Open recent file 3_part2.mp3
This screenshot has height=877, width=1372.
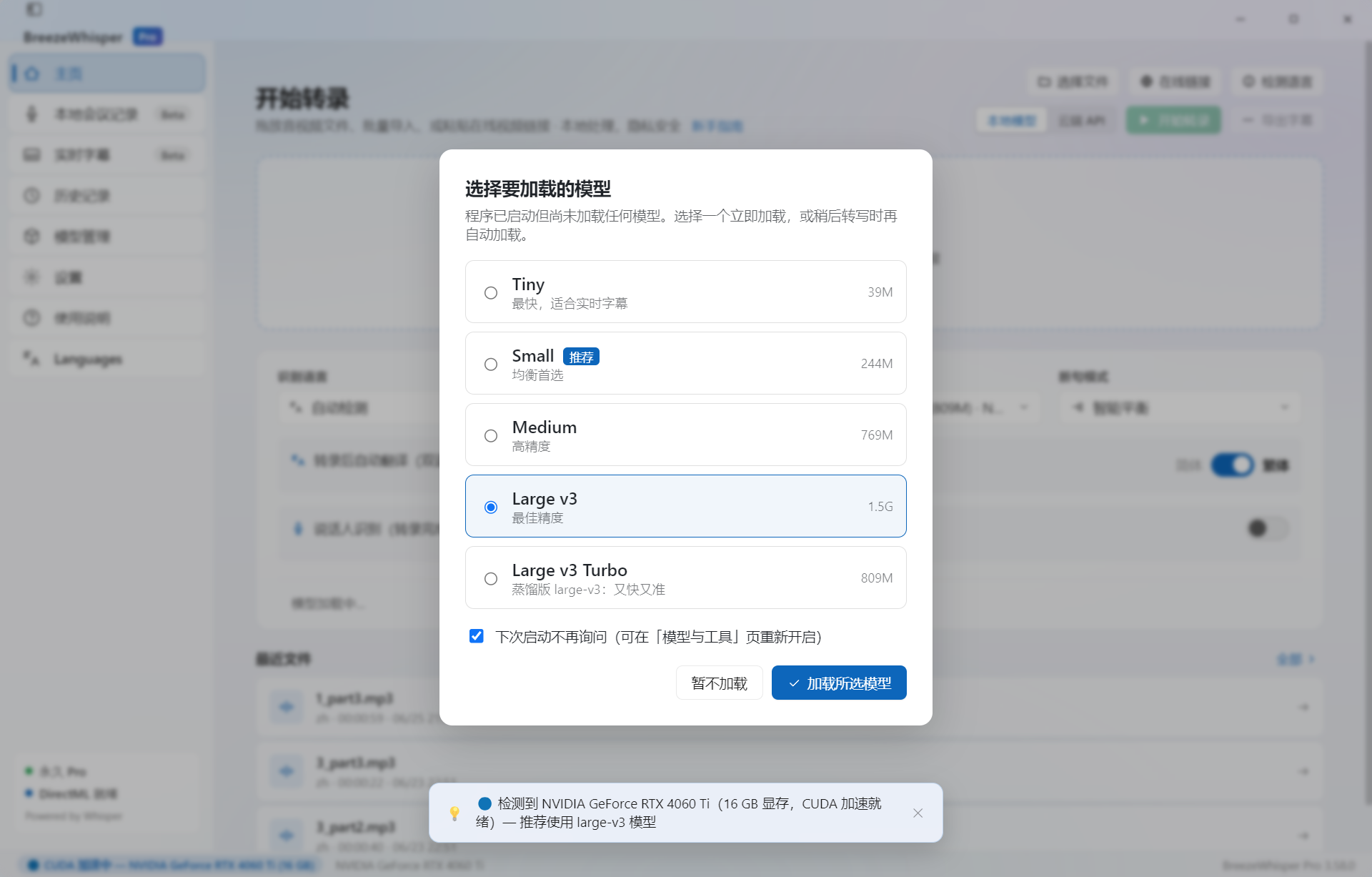coord(790,836)
